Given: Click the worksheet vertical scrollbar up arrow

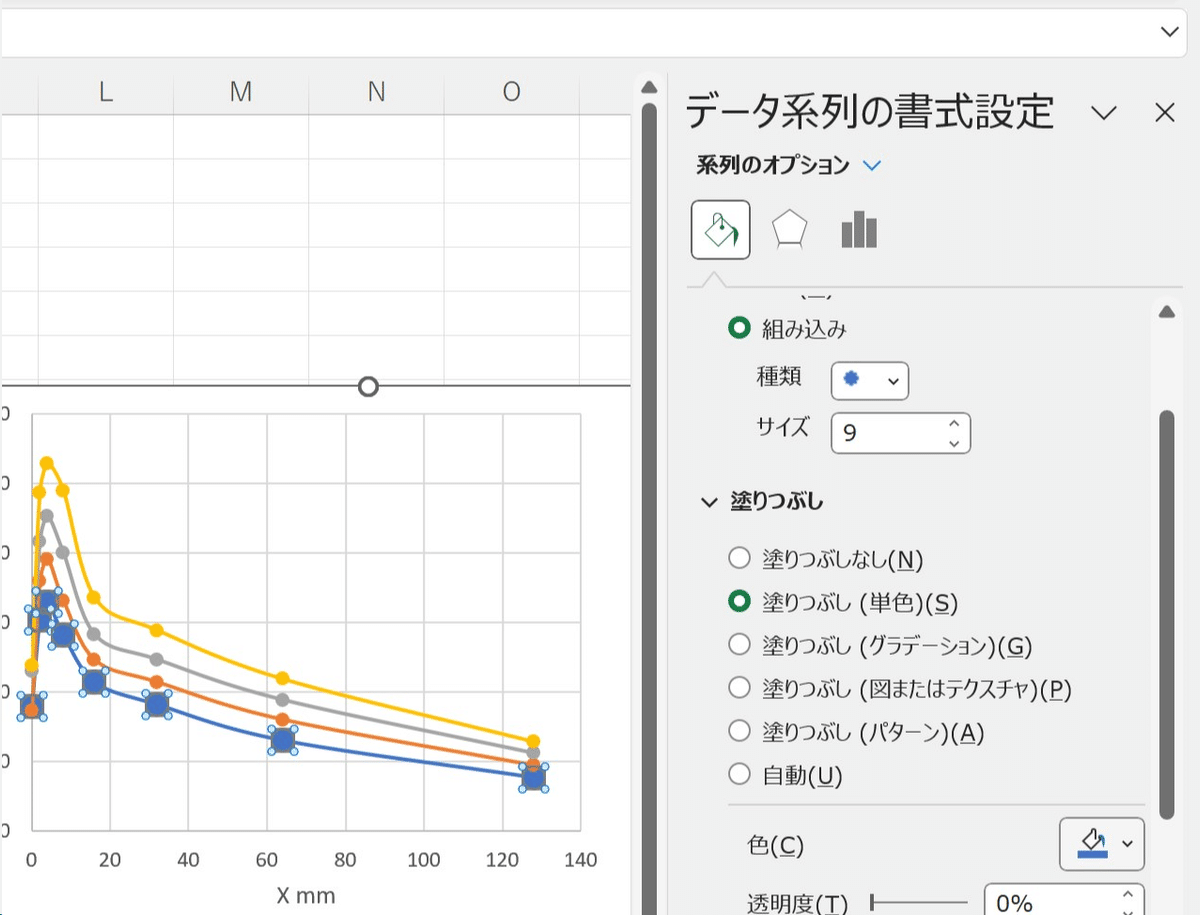Looking at the screenshot, I should (648, 87).
